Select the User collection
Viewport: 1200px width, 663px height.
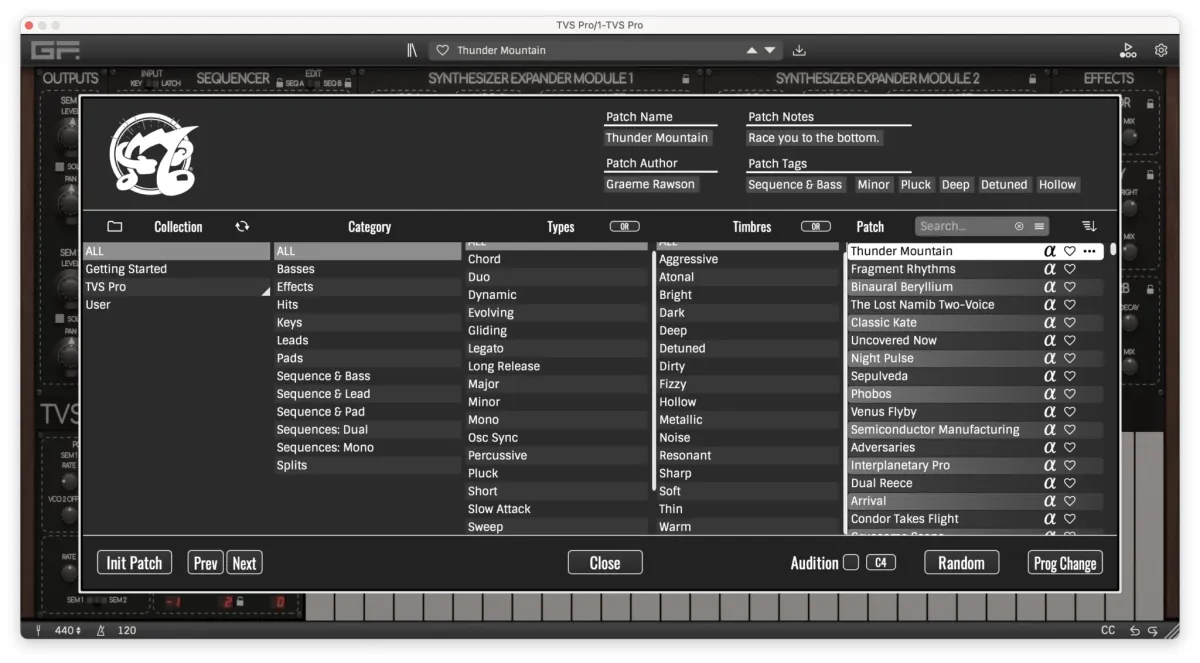[177, 305]
